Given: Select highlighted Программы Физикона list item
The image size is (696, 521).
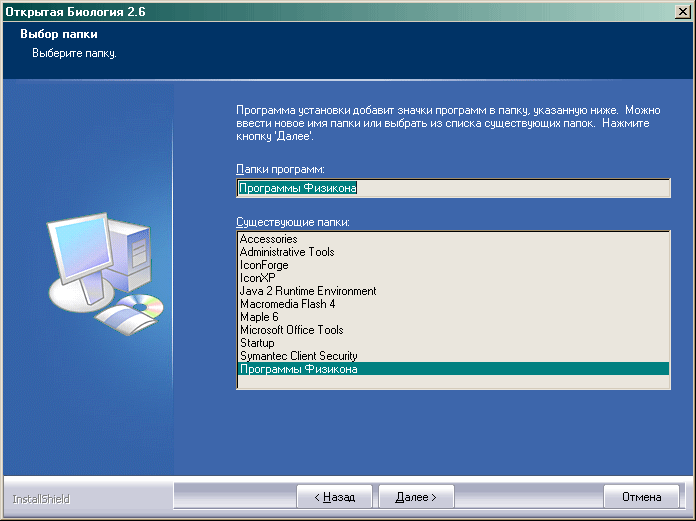Looking at the screenshot, I should pos(298,369).
